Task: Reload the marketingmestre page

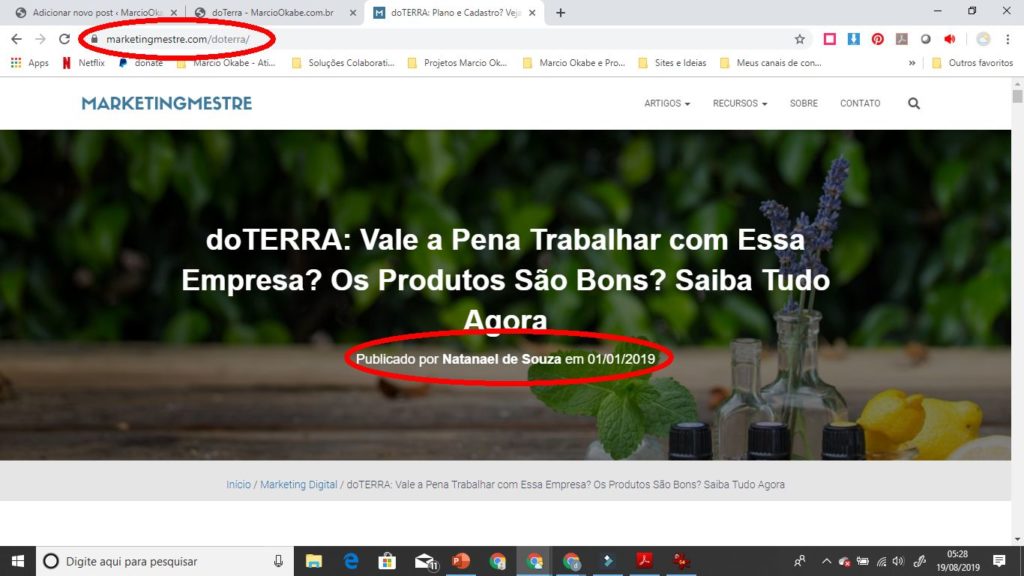Action: click(64, 39)
